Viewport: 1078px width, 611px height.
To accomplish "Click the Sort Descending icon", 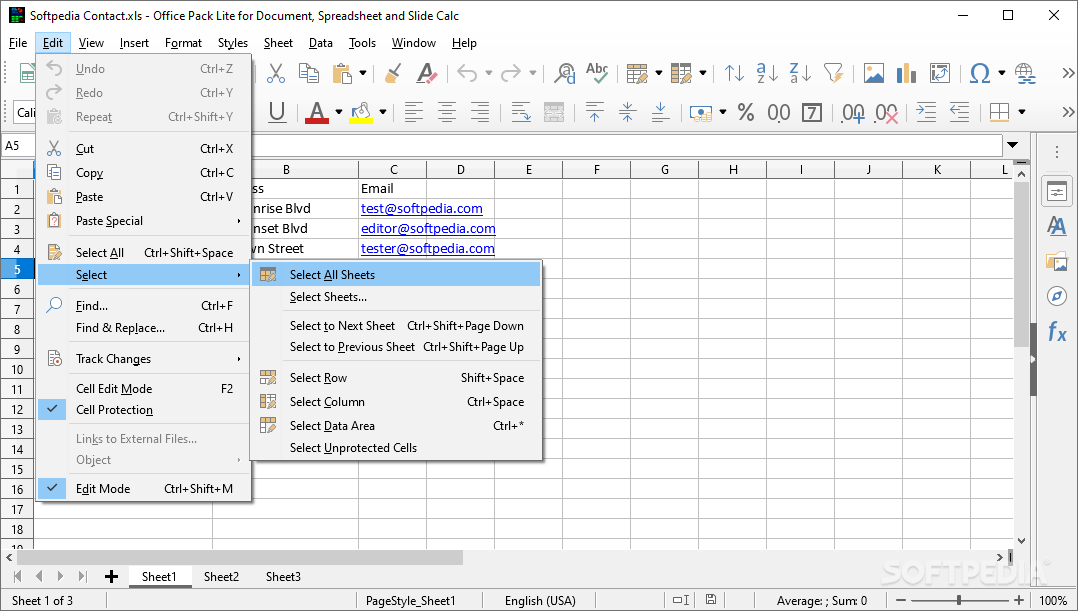I will click(800, 73).
